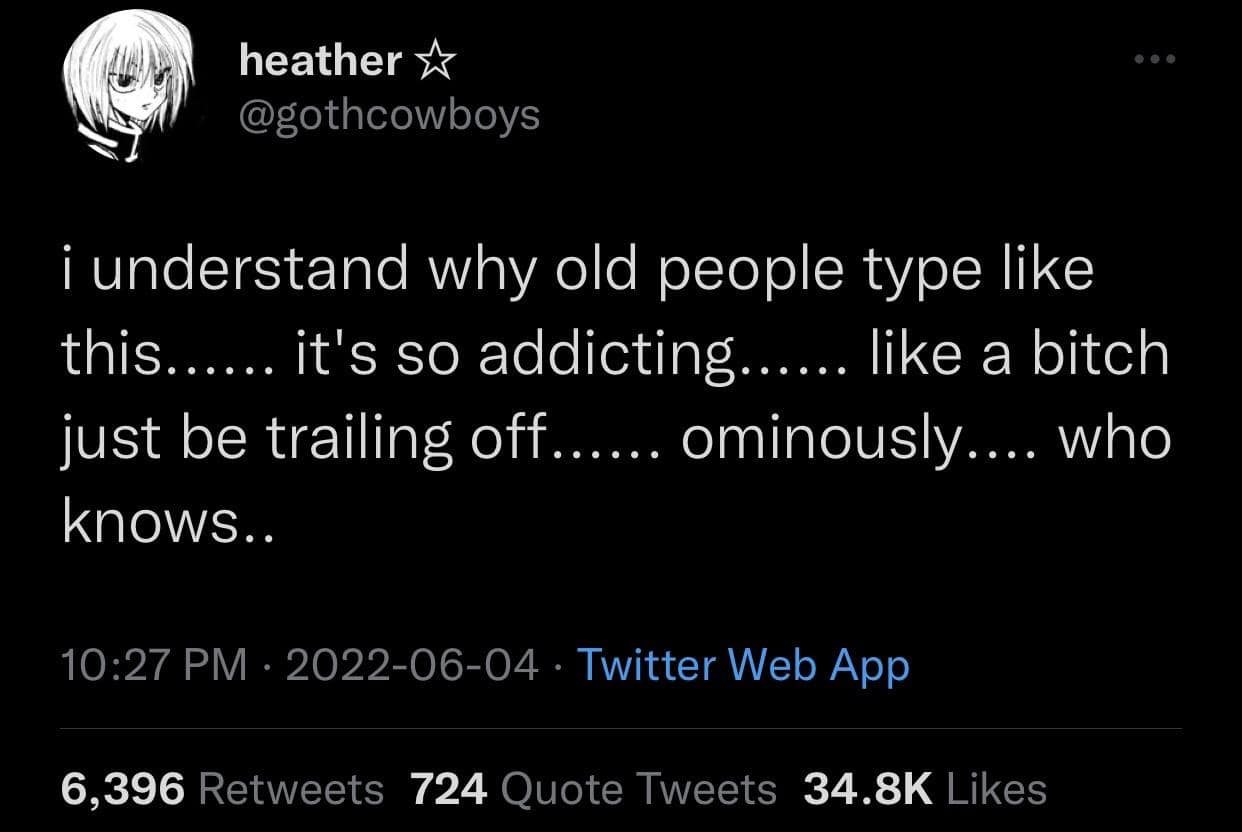Select the 2022-06-04 date
1242x832 pixels.
coord(412,664)
